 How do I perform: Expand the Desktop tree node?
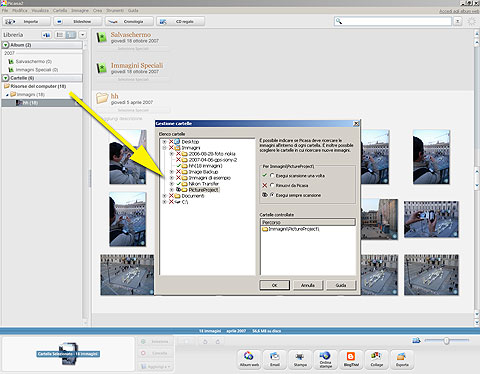pos(164,142)
